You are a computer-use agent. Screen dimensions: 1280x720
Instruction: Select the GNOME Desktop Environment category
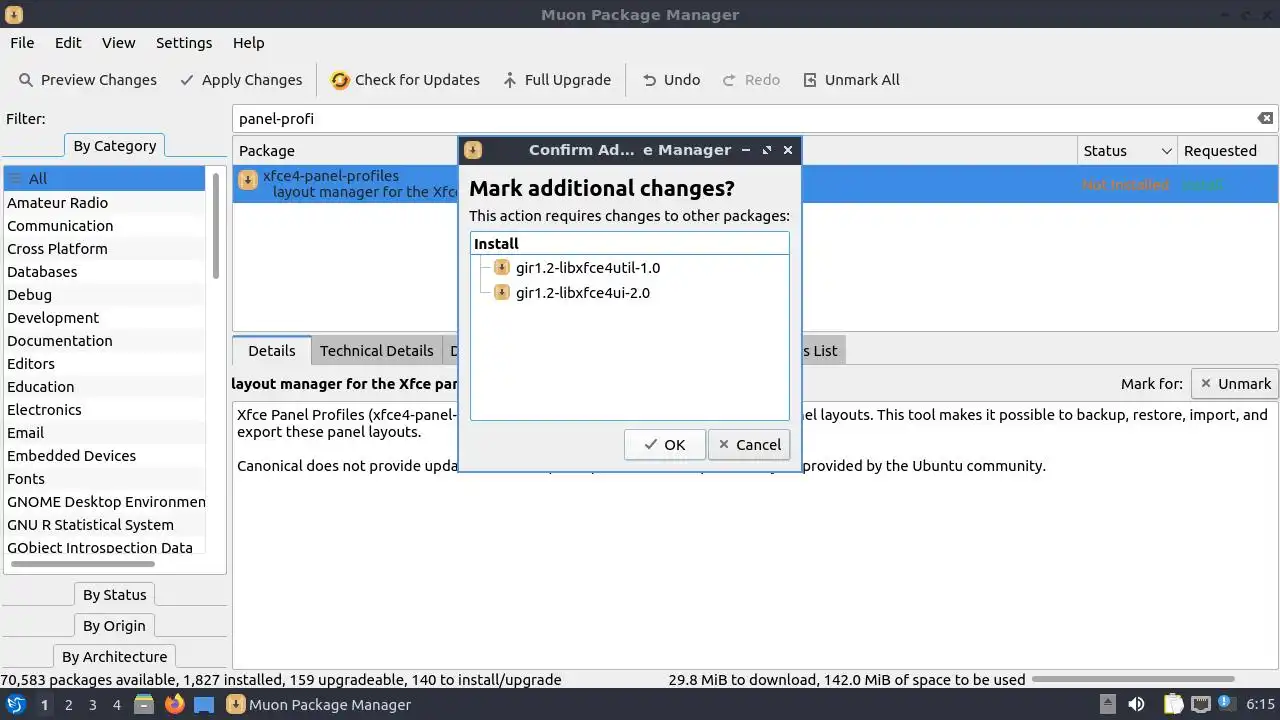[x=105, y=502]
